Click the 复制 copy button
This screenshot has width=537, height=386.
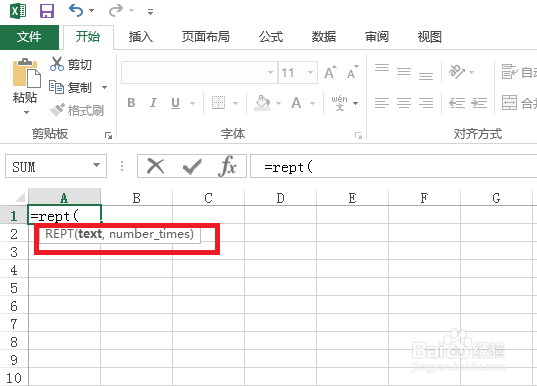point(71,87)
